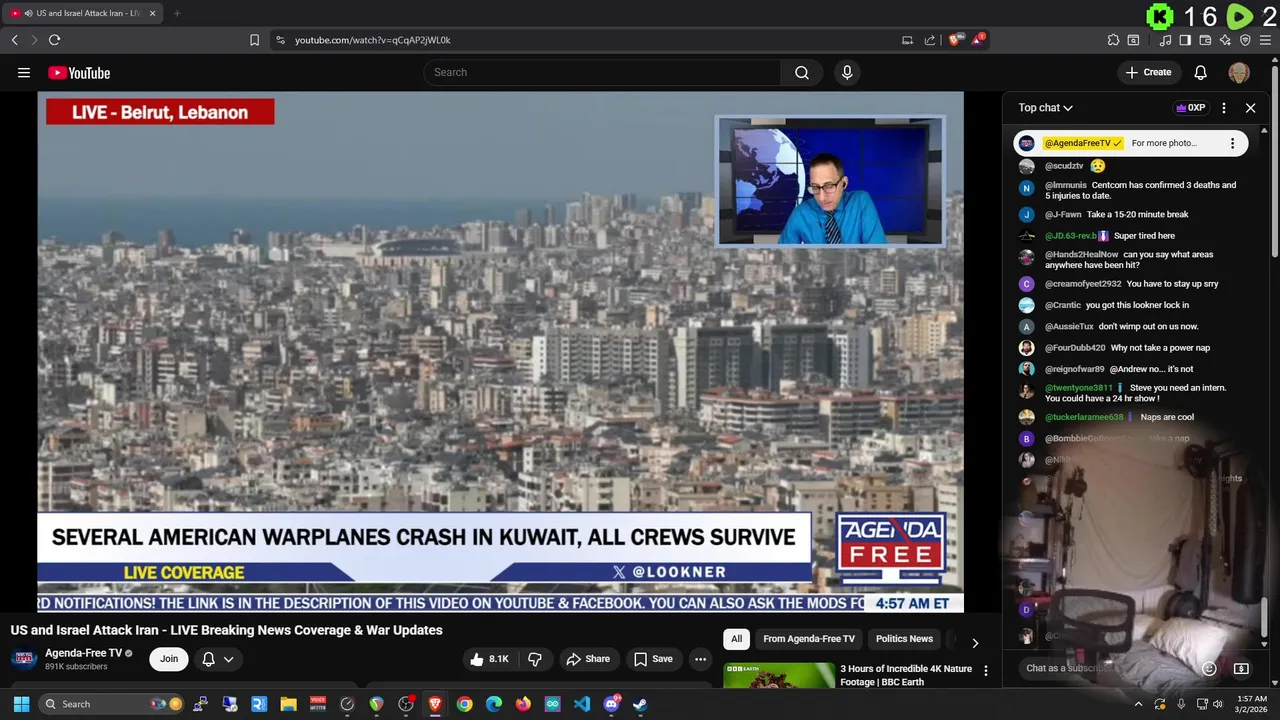Select the All filter chip
The width and height of the screenshot is (1280, 720).
[737, 639]
